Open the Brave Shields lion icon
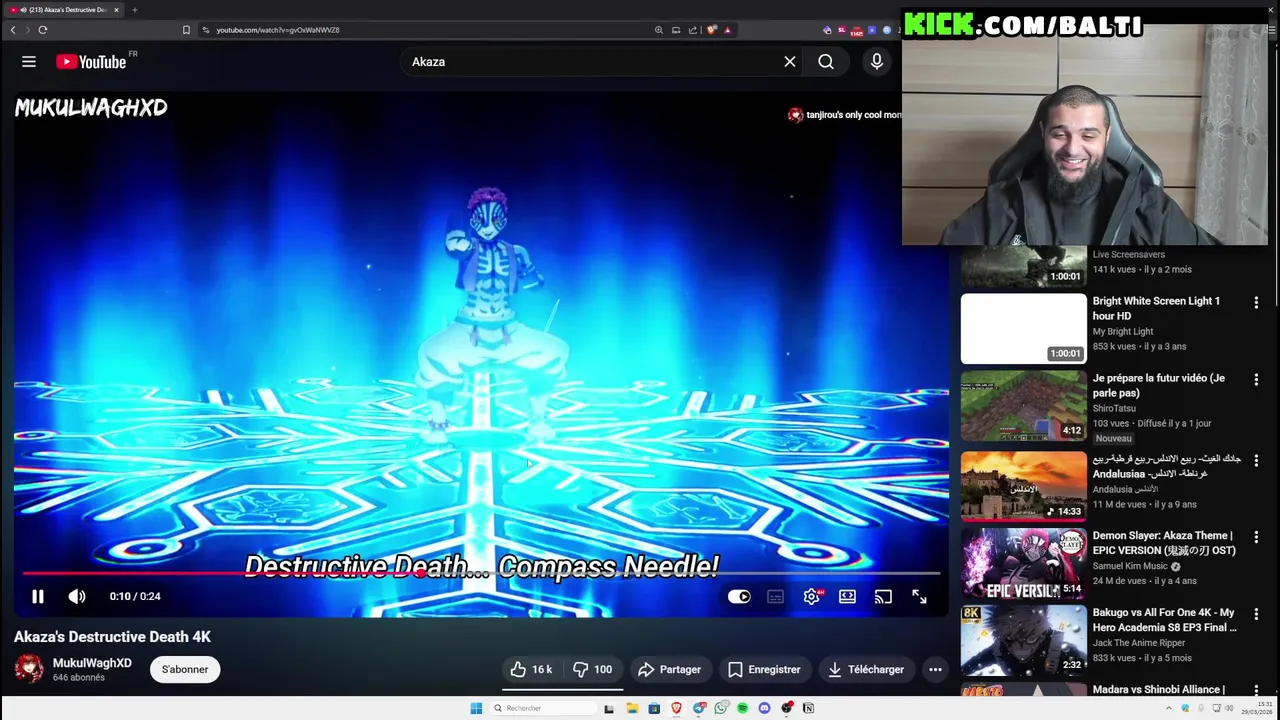 click(711, 30)
